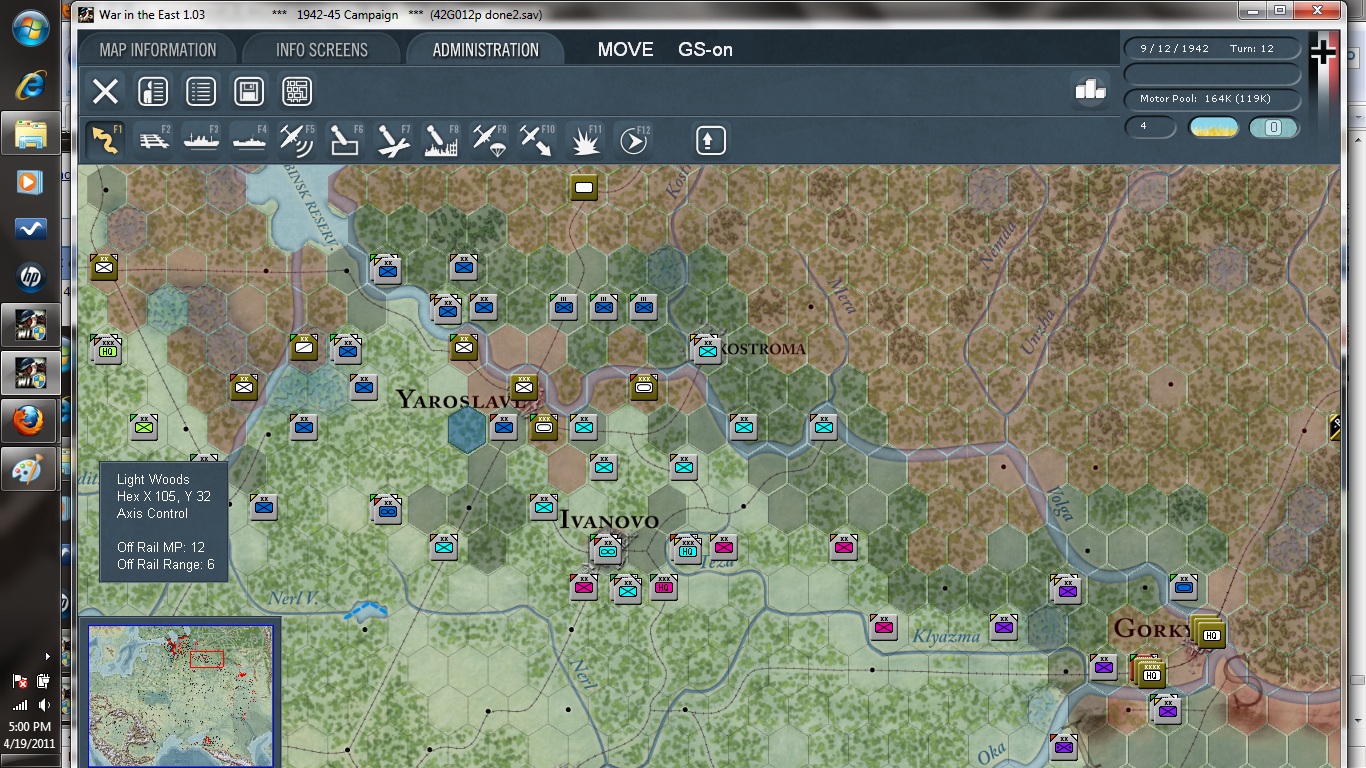This screenshot has height=768, width=1366.
Task: Click the X icon in Administration toolbar
Action: click(105, 92)
